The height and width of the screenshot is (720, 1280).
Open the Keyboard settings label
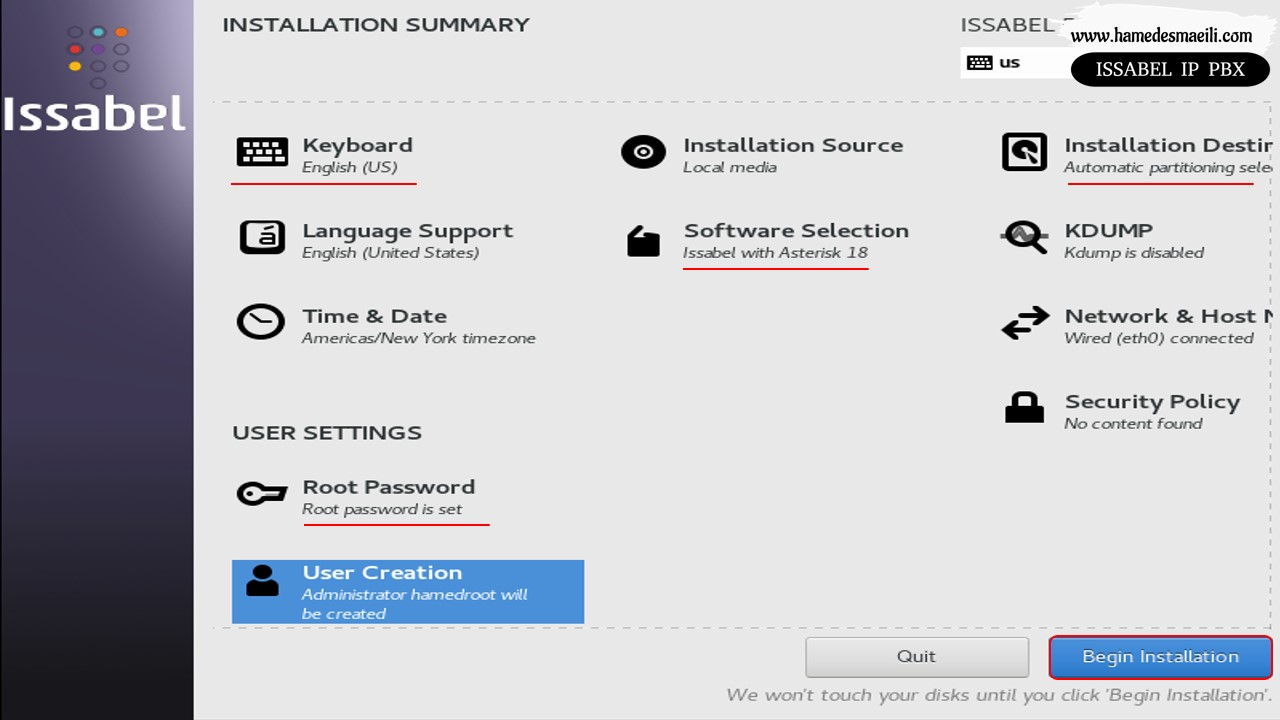(357, 146)
